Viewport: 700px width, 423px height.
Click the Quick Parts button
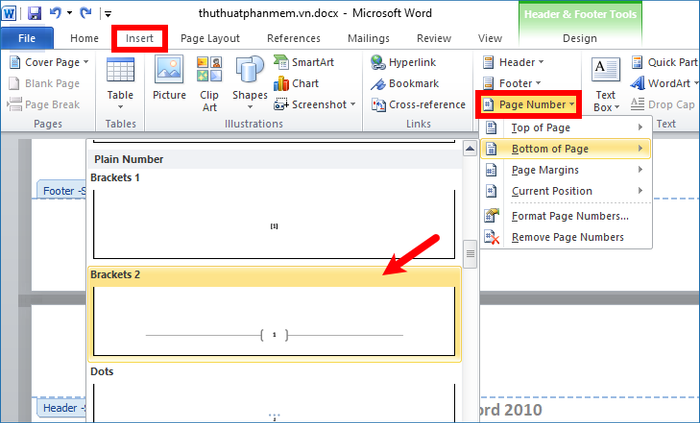click(664, 62)
